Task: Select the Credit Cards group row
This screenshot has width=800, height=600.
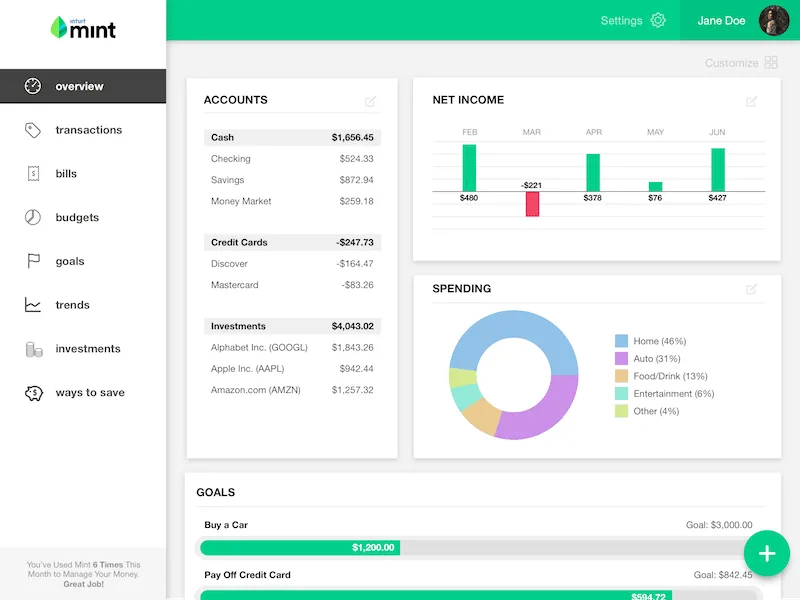Action: pyautogui.click(x=292, y=242)
